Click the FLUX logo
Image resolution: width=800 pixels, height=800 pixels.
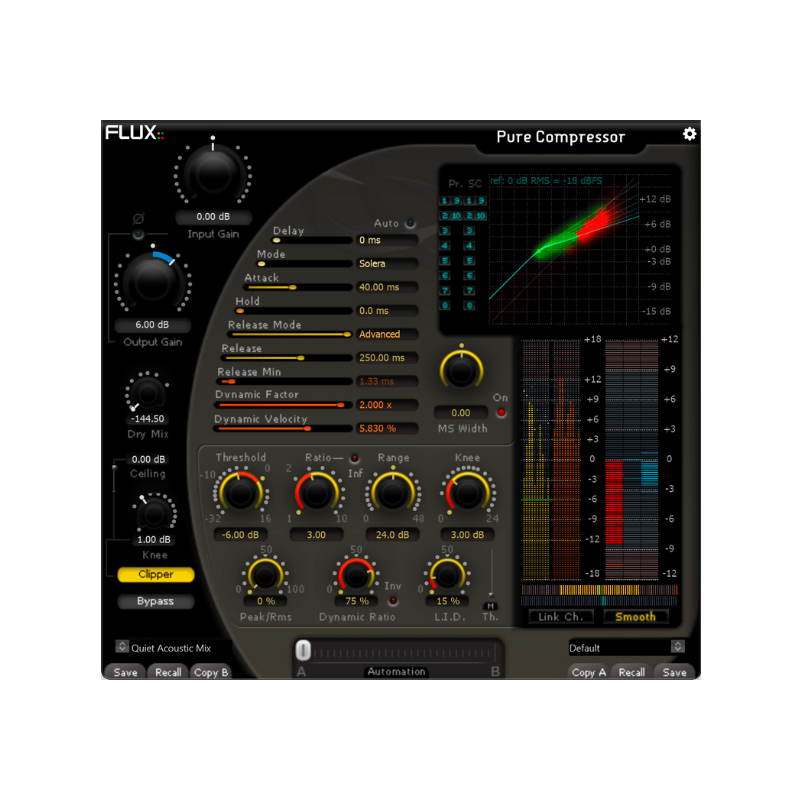(135, 133)
